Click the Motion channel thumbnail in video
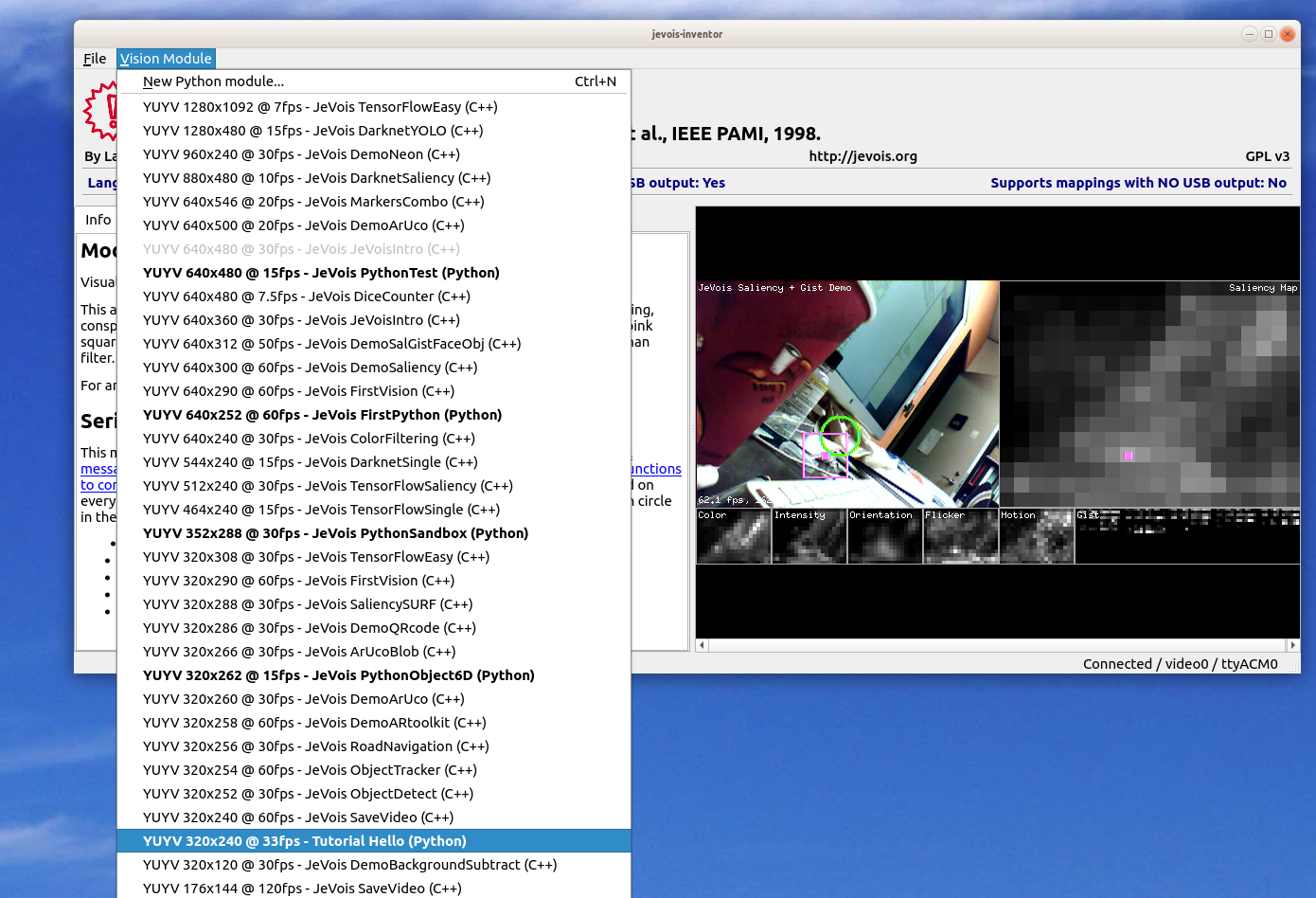This screenshot has width=1316, height=898. [1037, 536]
